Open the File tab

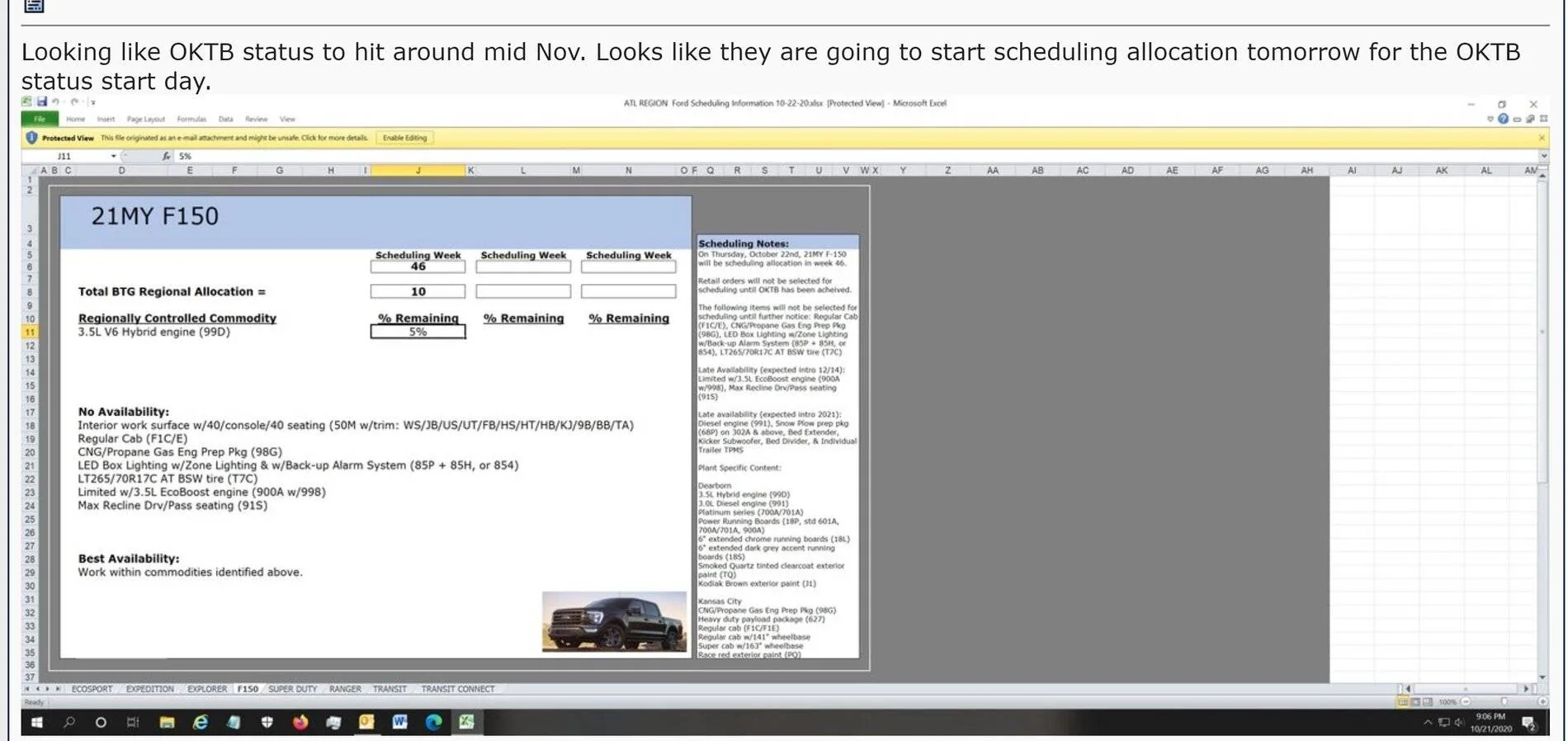(40, 119)
